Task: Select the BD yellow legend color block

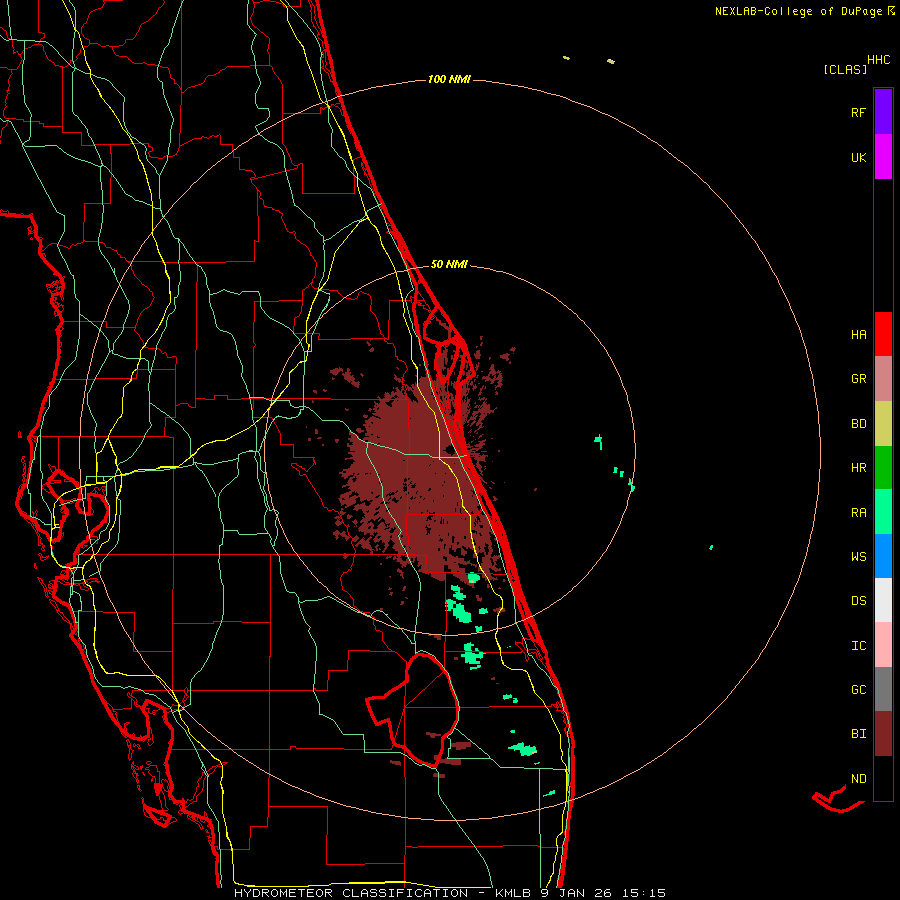Action: coord(883,424)
